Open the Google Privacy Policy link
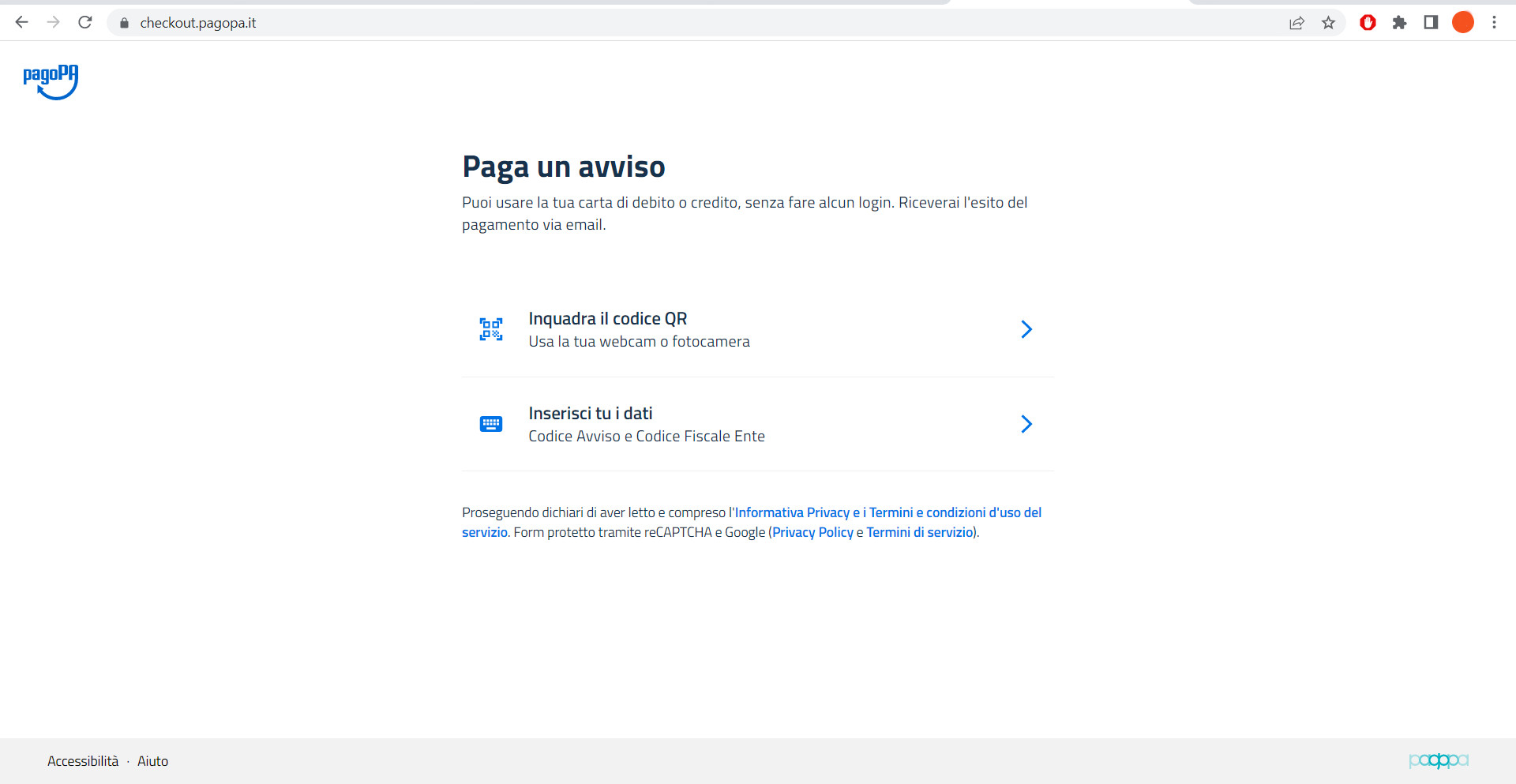Screen dimensions: 1516x784 [812, 533]
